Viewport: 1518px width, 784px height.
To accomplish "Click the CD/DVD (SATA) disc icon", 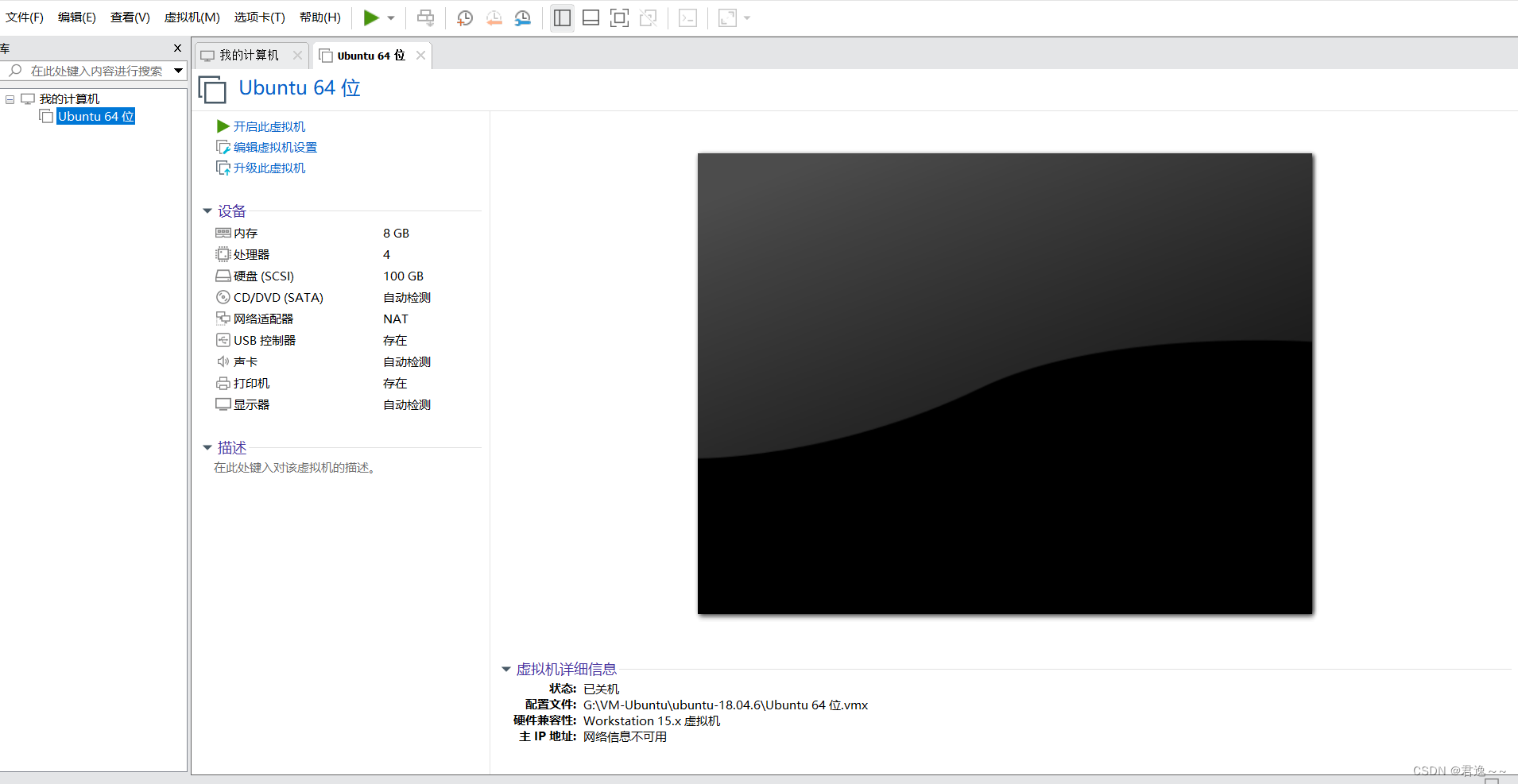I will pos(223,297).
